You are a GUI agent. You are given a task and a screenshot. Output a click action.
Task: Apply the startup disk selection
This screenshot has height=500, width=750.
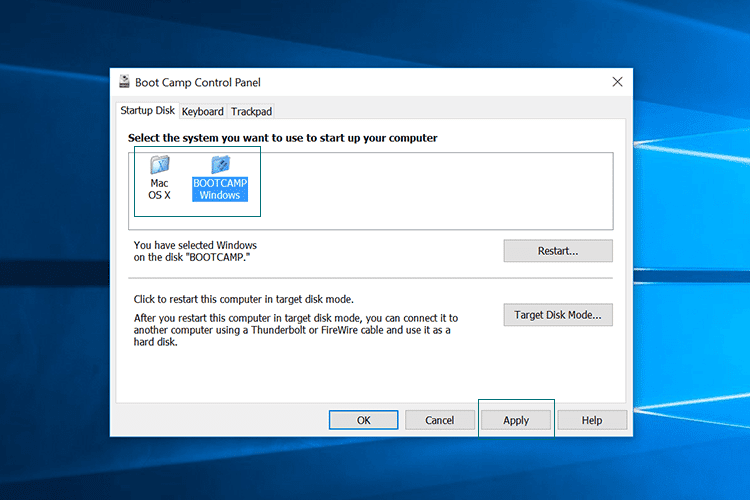click(x=516, y=420)
